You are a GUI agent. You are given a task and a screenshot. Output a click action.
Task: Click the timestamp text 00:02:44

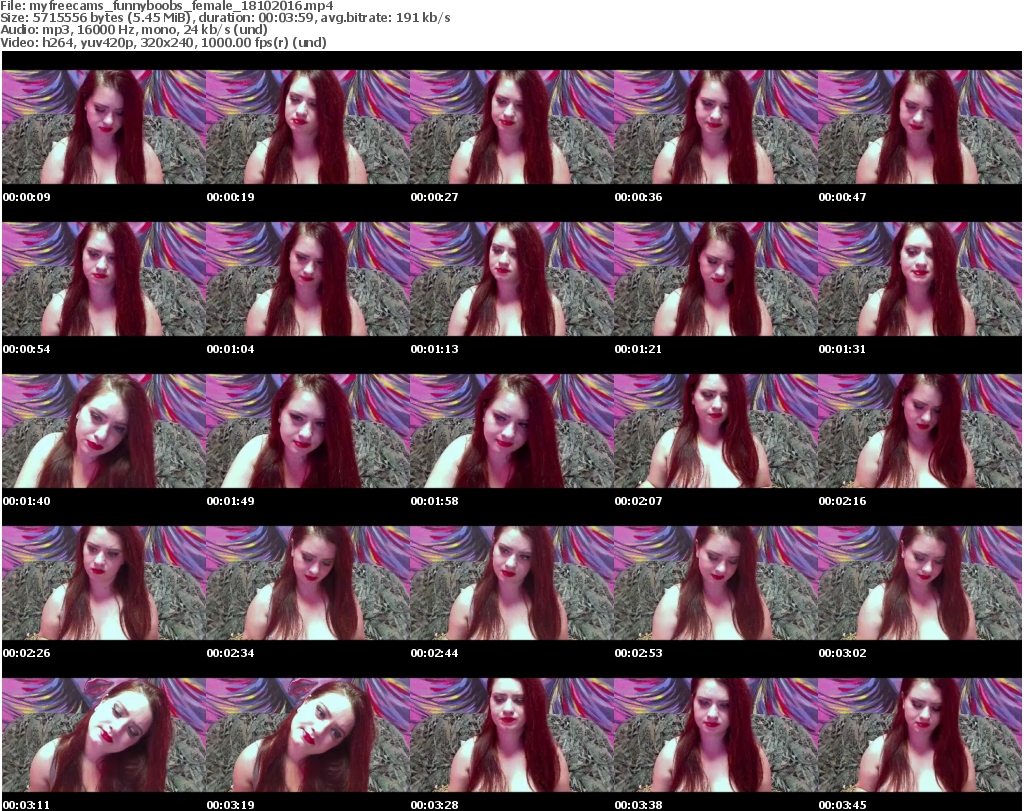pos(434,653)
